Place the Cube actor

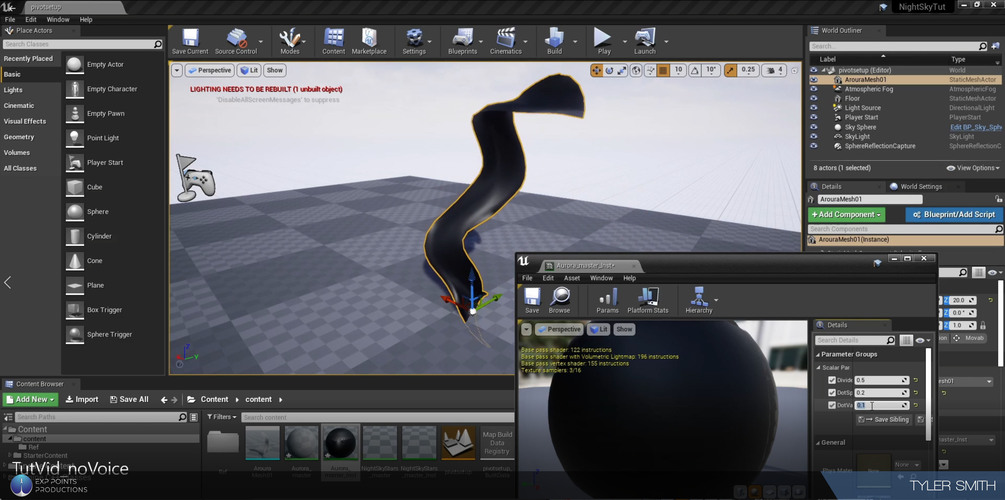pos(95,187)
